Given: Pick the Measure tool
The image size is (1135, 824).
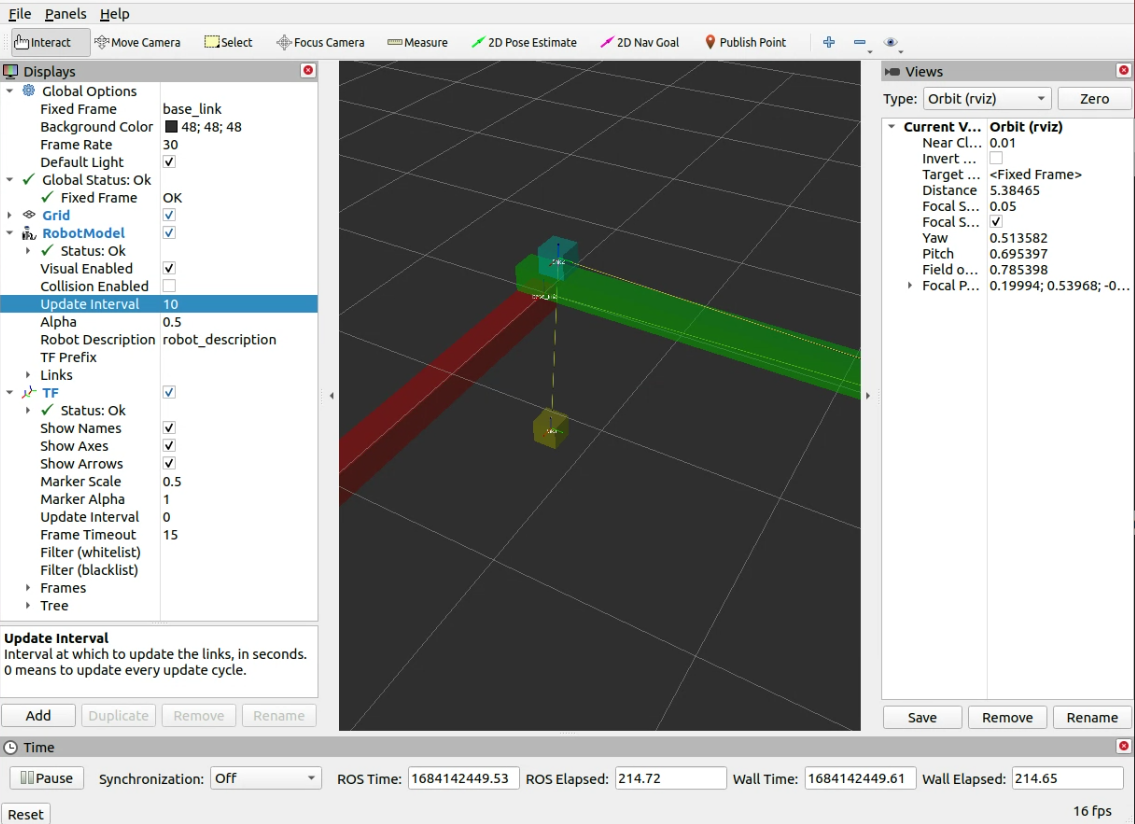Looking at the screenshot, I should pyautogui.click(x=417, y=42).
